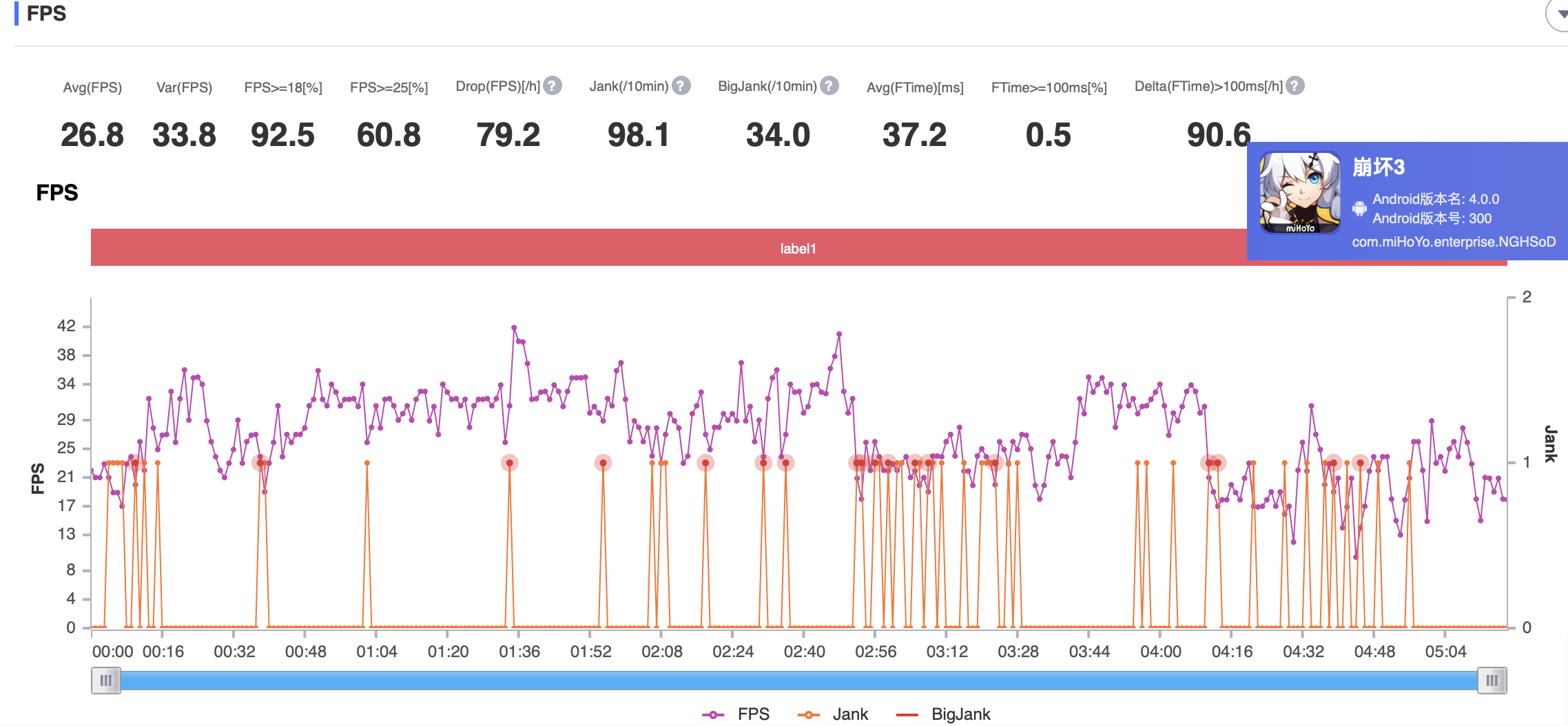Click help icon beside BigJank(/10min)
Screen dimensions: 1568x726
click(x=829, y=86)
